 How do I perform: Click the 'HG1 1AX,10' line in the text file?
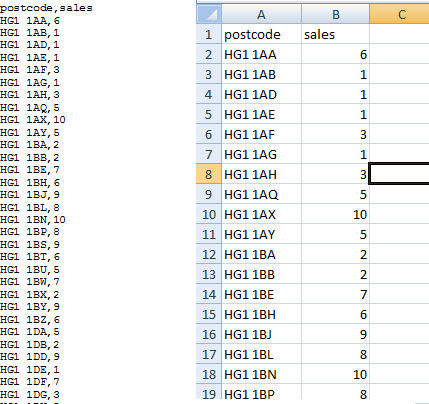pos(33,120)
